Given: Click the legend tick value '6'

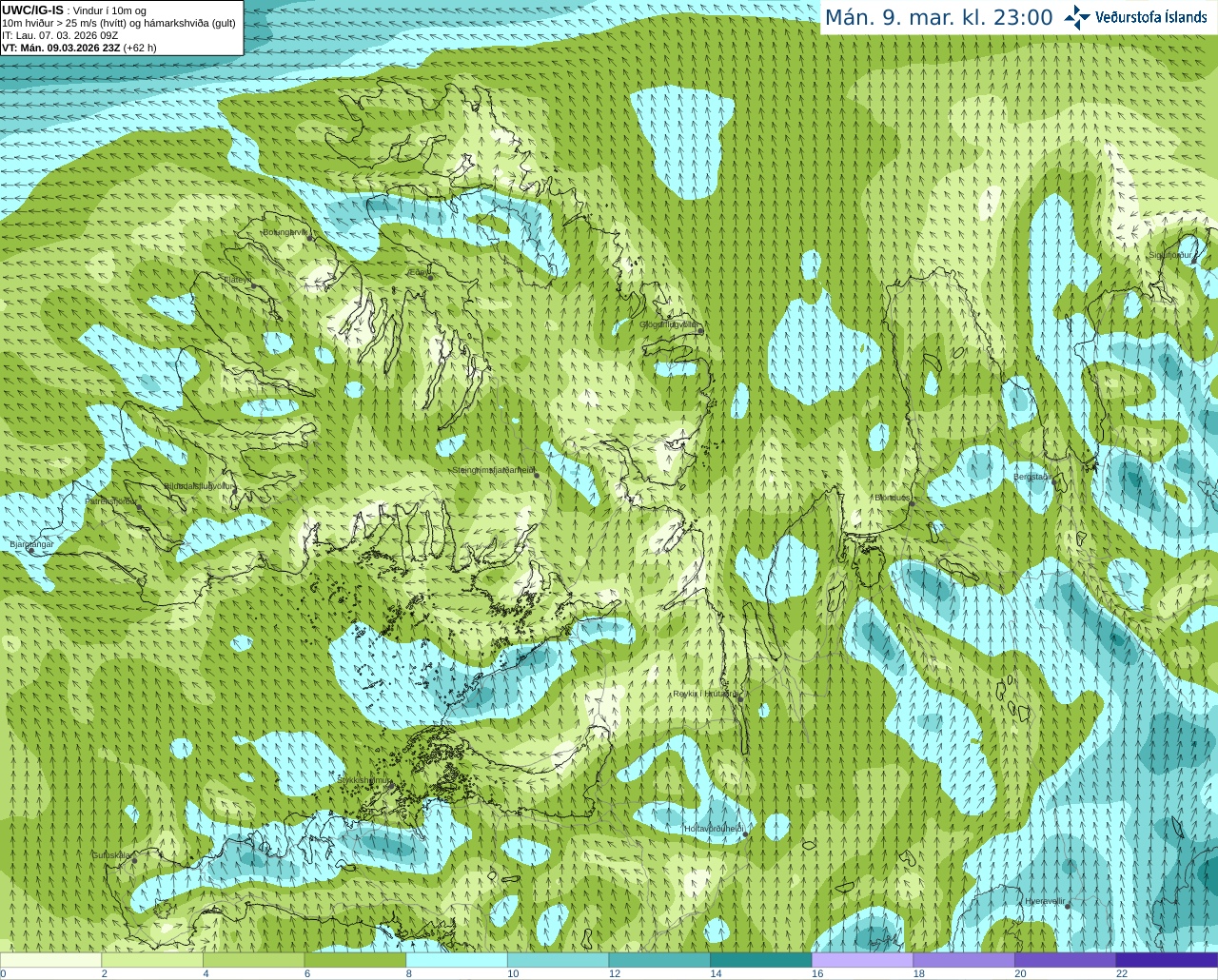Looking at the screenshot, I should (x=306, y=973).
